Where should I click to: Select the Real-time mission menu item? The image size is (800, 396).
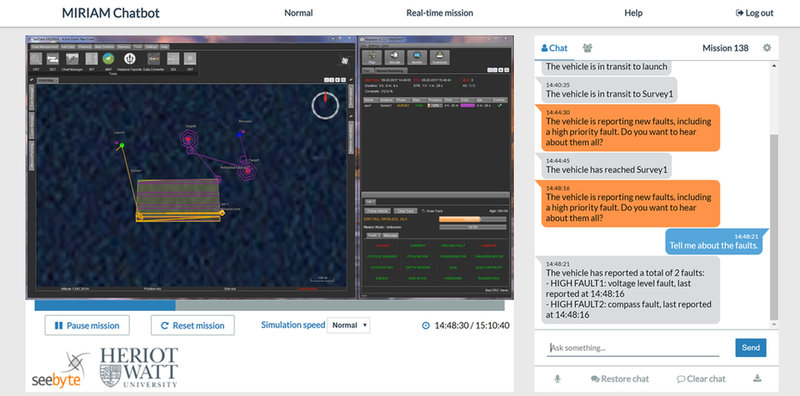439,13
